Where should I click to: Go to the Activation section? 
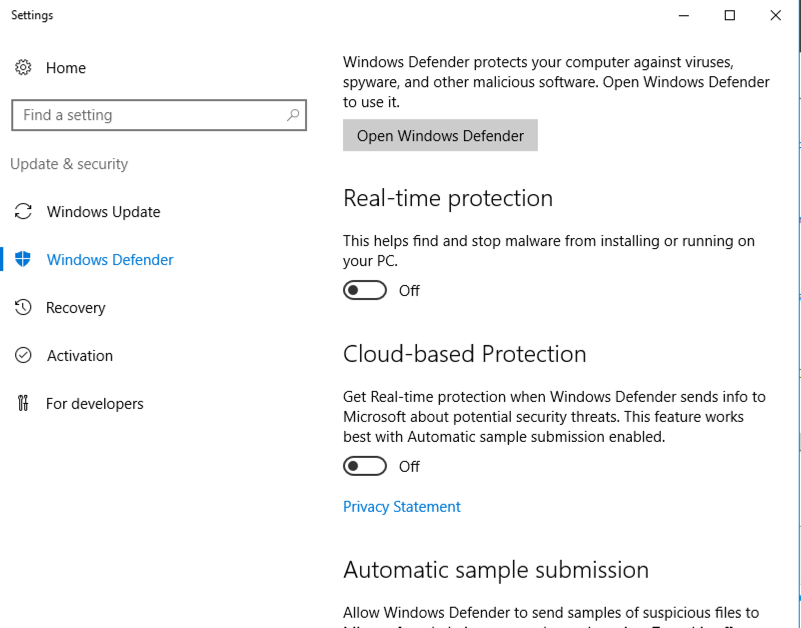(x=80, y=356)
